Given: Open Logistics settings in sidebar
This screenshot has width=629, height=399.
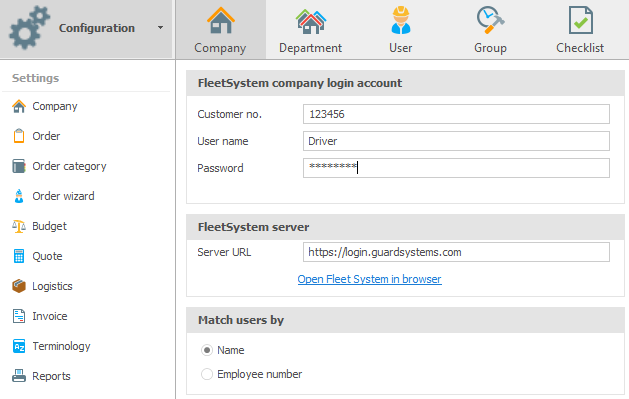Looking at the screenshot, I should click(x=52, y=286).
